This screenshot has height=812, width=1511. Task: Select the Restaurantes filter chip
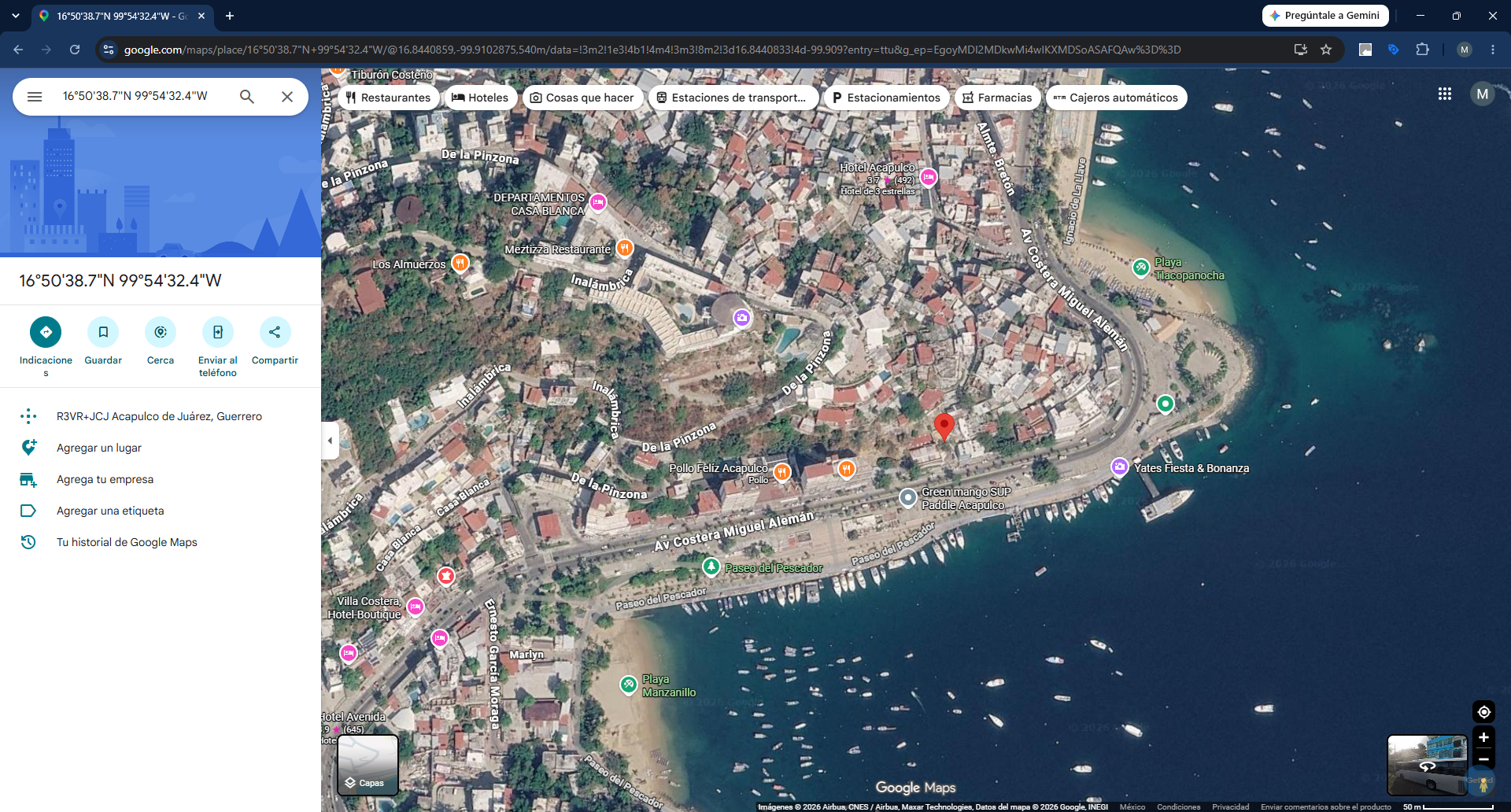[x=389, y=98]
